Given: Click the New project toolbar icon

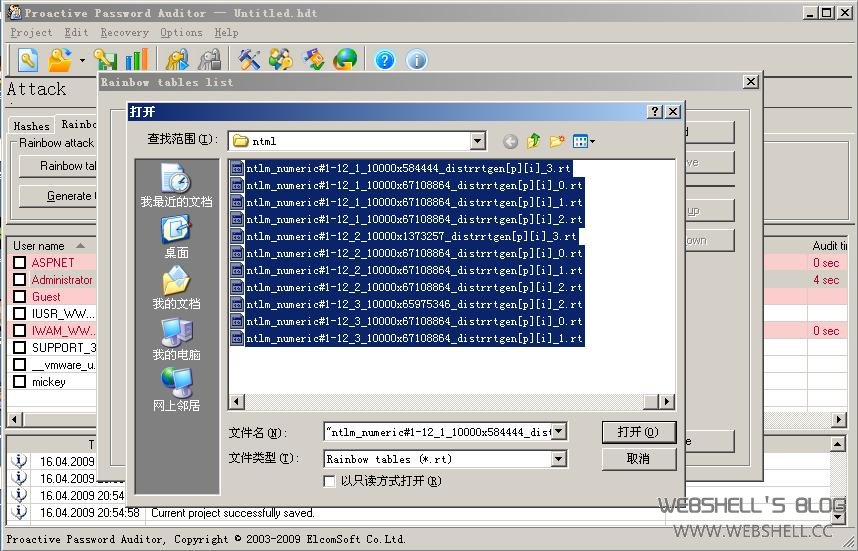Looking at the screenshot, I should point(28,60).
